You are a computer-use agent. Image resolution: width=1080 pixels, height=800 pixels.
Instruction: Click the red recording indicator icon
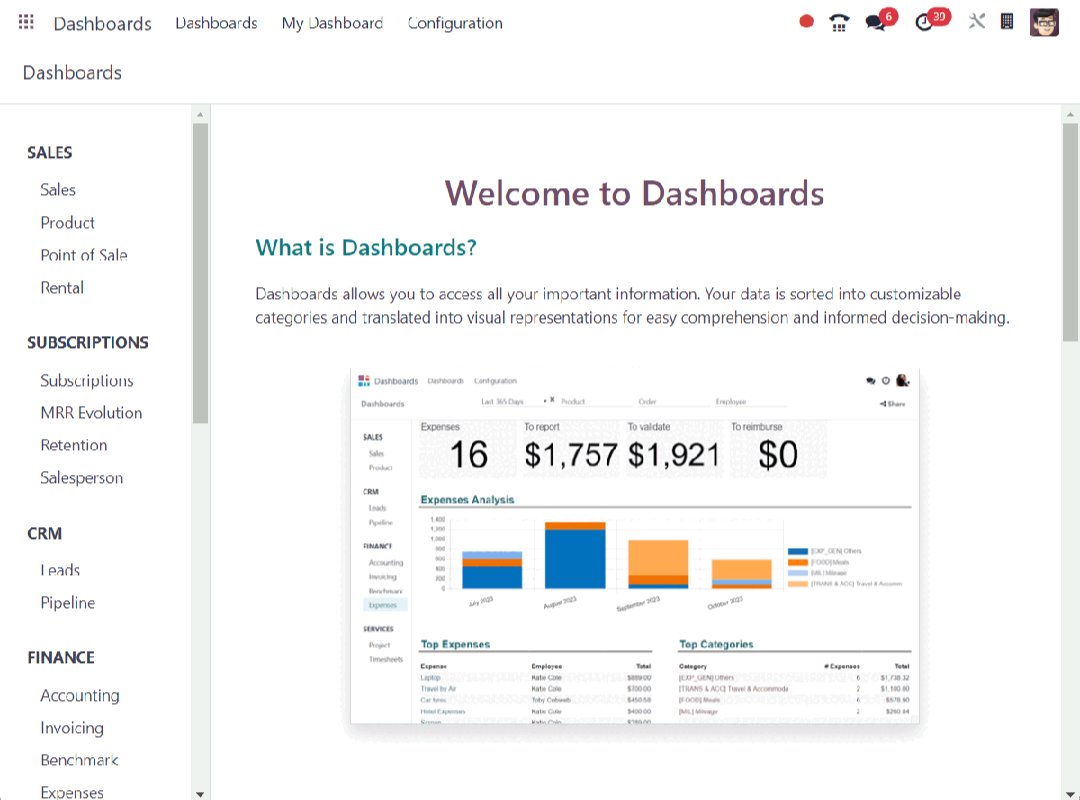[x=807, y=22]
